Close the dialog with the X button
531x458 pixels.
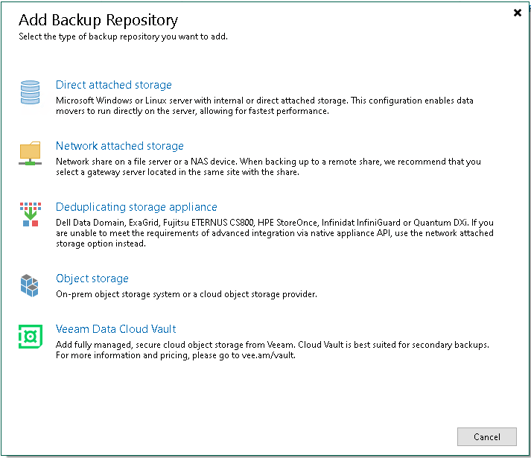pyautogui.click(x=517, y=13)
